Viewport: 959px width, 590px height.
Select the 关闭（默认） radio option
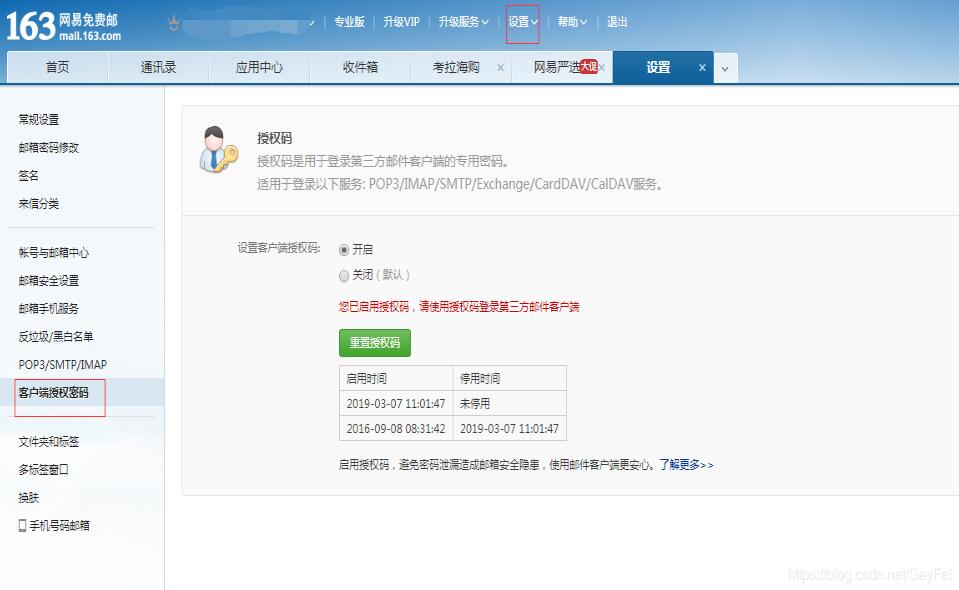342,275
